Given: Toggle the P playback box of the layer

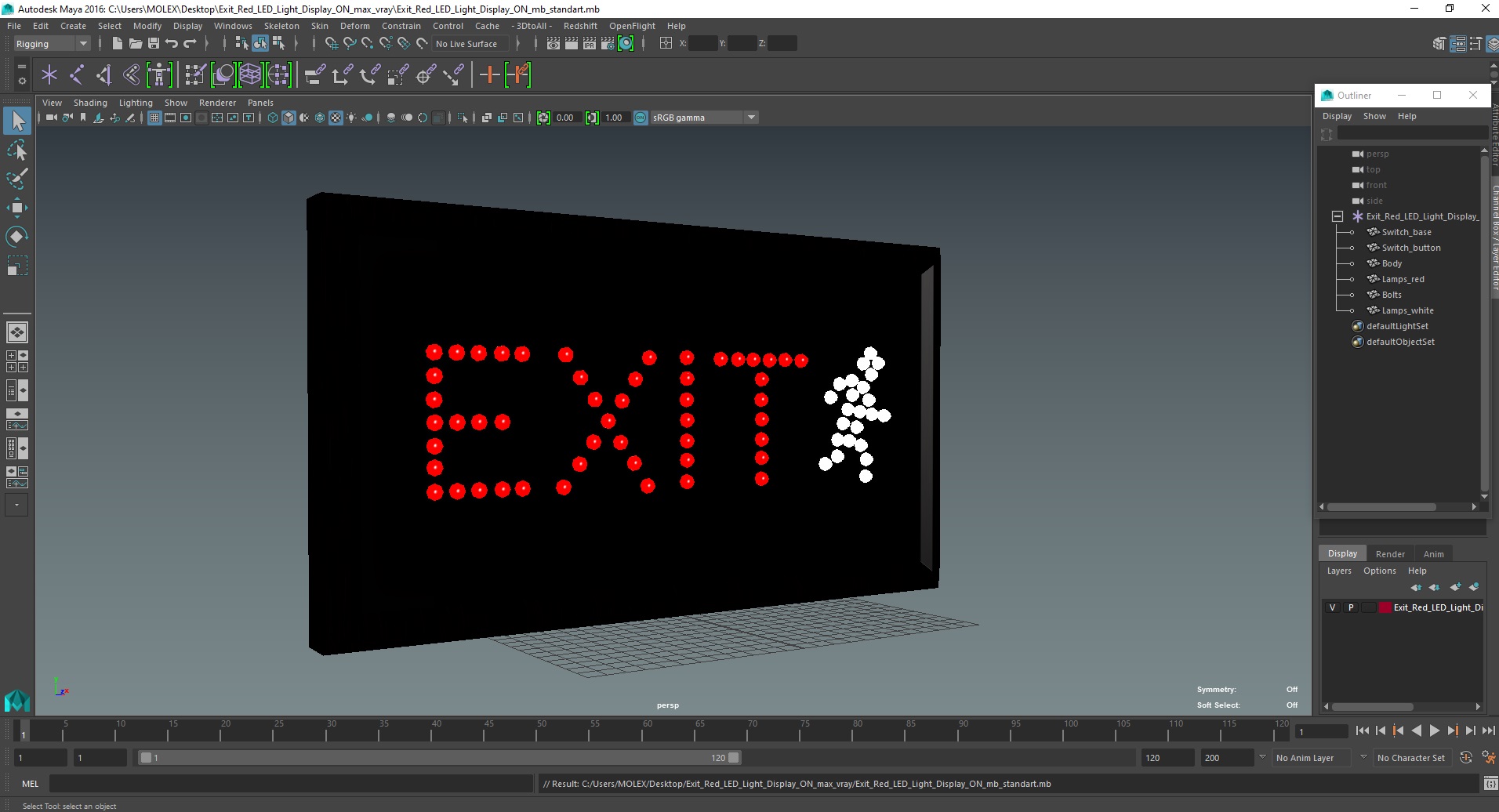Looking at the screenshot, I should (1350, 607).
